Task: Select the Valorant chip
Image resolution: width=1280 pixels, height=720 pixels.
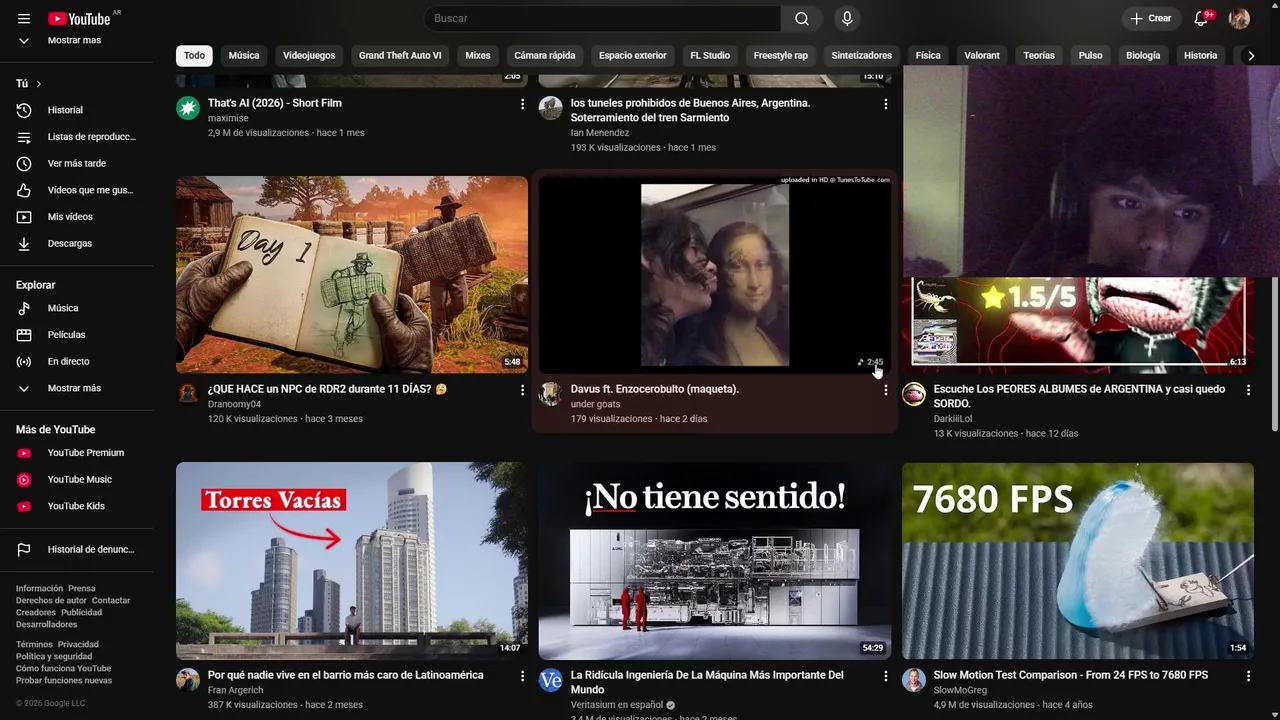Action: pyautogui.click(x=982, y=56)
